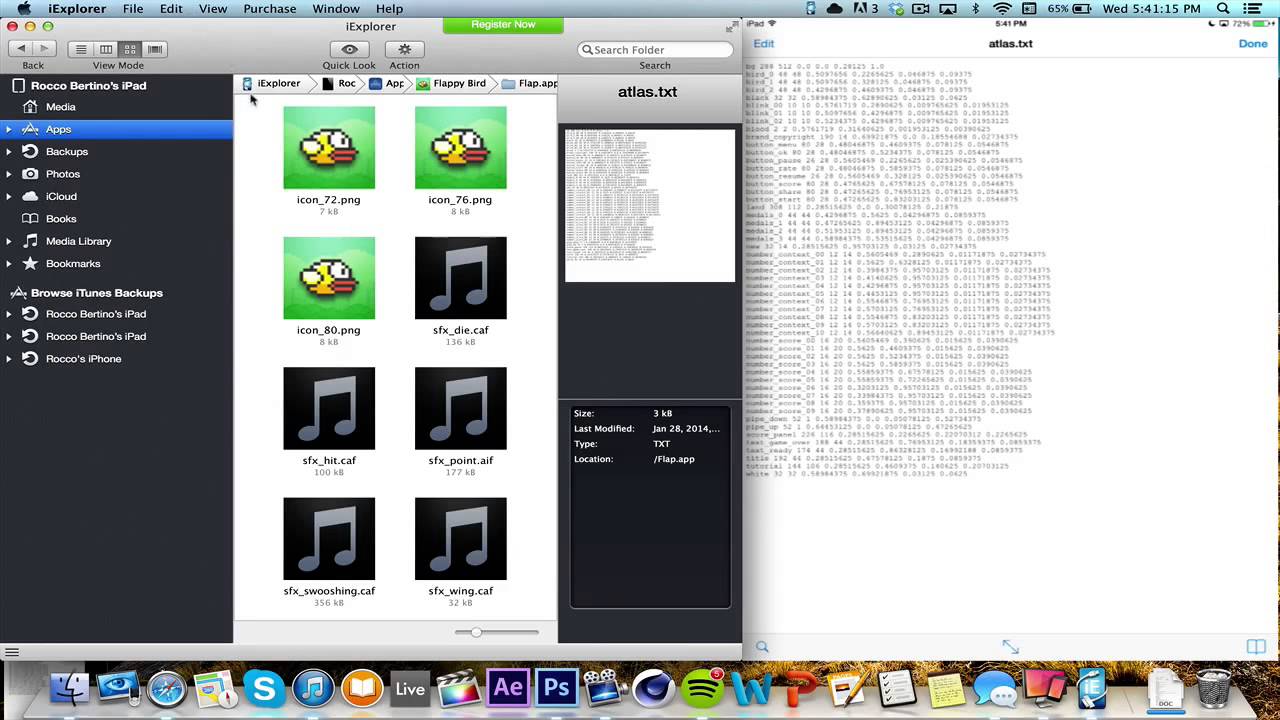This screenshot has width=1280, height=720.
Task: Click the Backups sidebar icon
Action: point(30,152)
